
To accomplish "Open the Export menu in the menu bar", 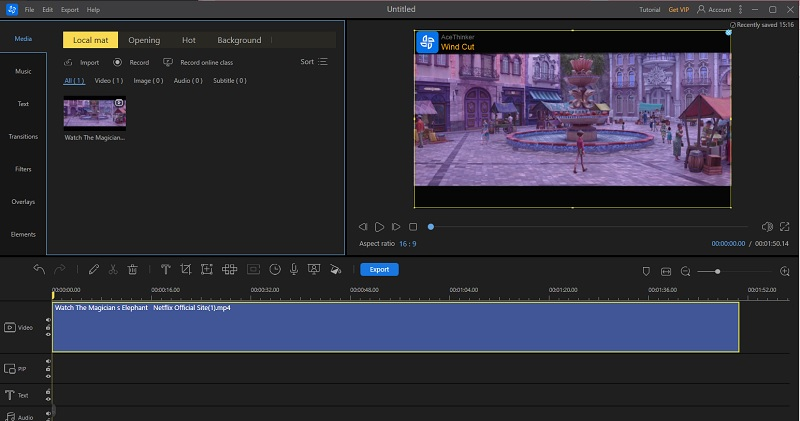I will (x=70, y=10).
